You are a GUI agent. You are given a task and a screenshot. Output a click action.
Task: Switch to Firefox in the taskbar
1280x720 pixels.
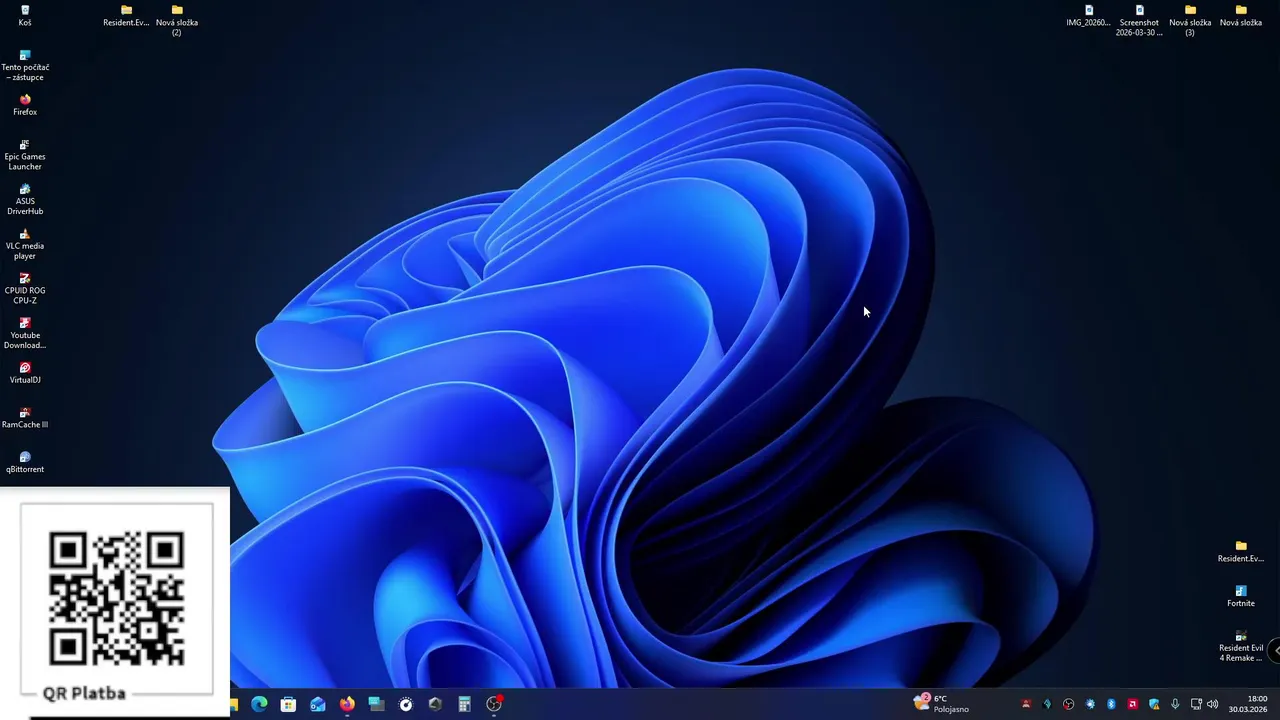347,704
